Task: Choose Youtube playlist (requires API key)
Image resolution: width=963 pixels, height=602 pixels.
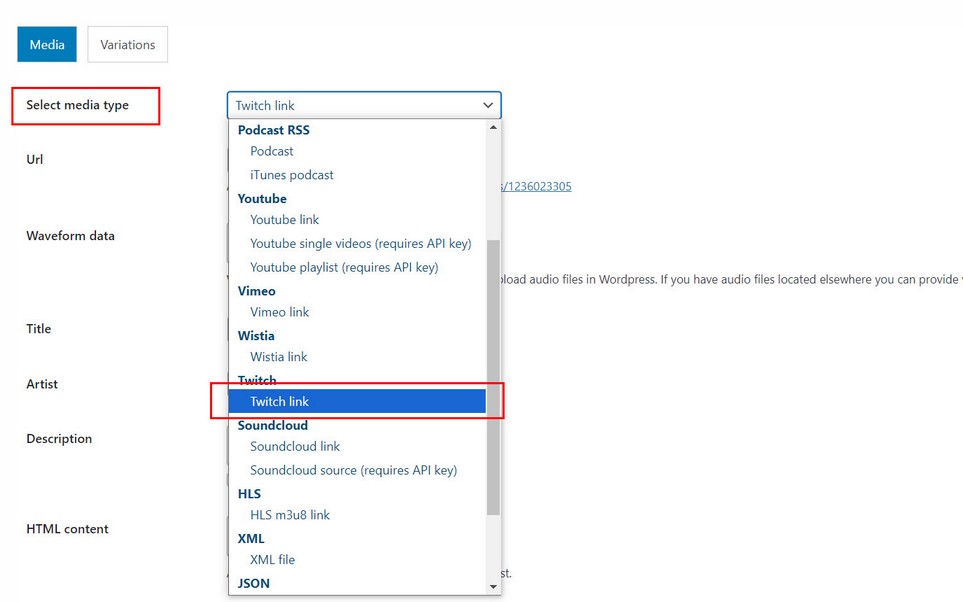Action: point(357,268)
